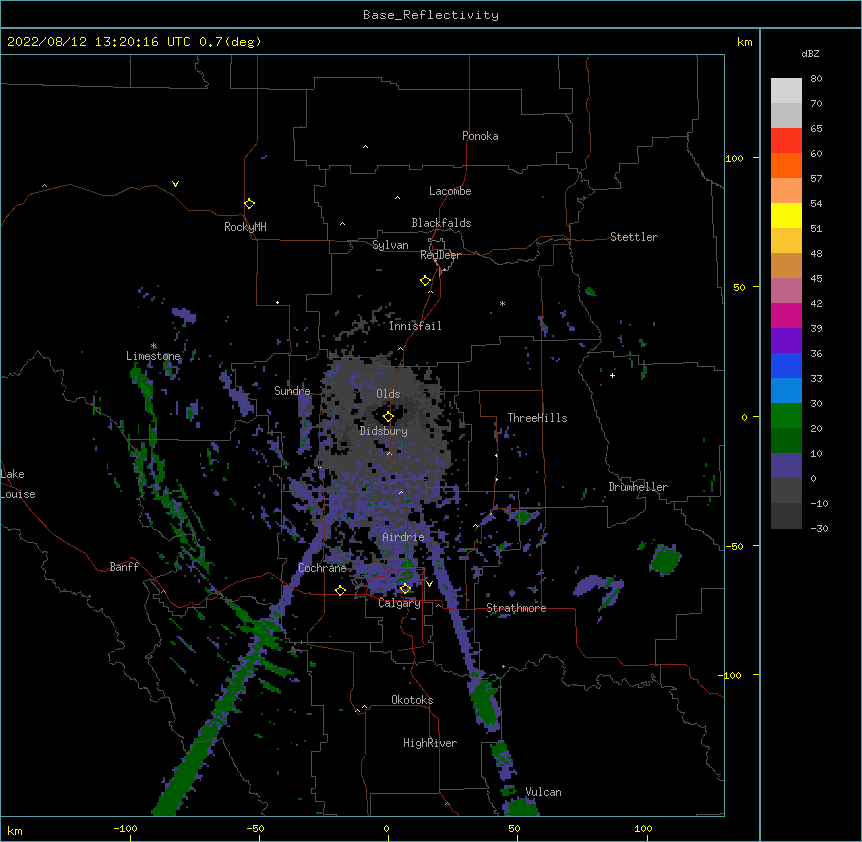
Task: Select the Banff label
Action: coord(124,567)
